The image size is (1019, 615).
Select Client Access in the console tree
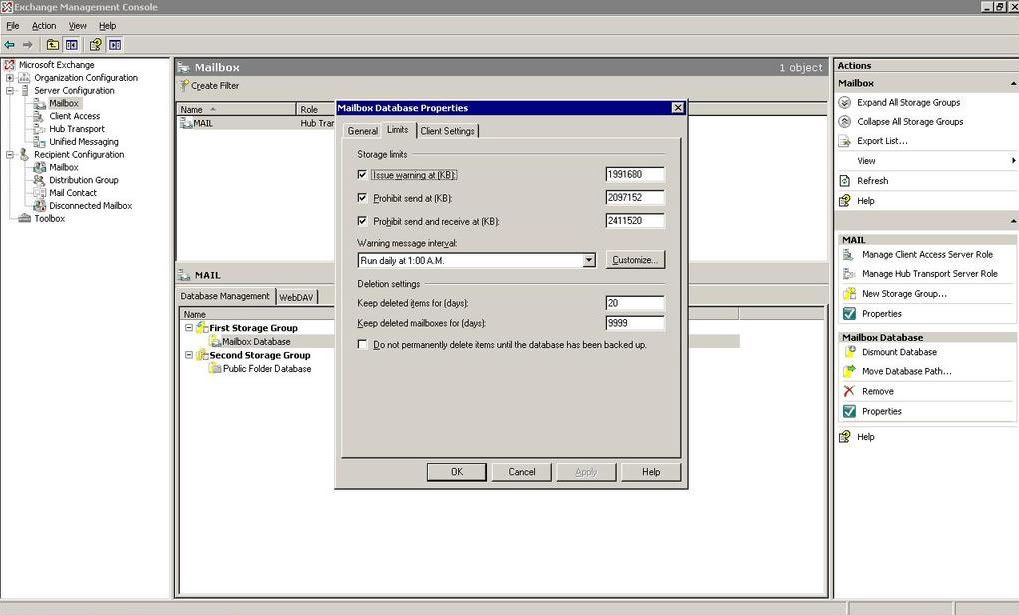coord(75,116)
